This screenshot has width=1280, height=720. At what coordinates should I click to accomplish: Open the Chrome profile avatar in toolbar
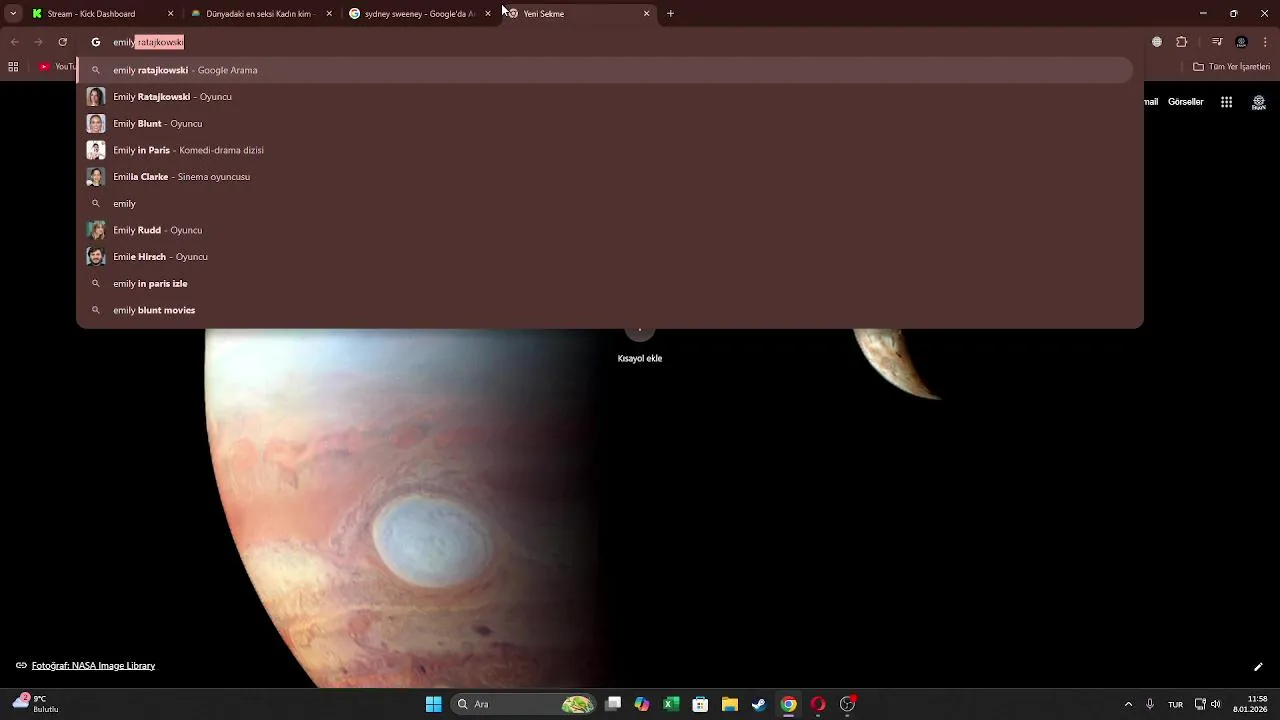click(x=1242, y=42)
